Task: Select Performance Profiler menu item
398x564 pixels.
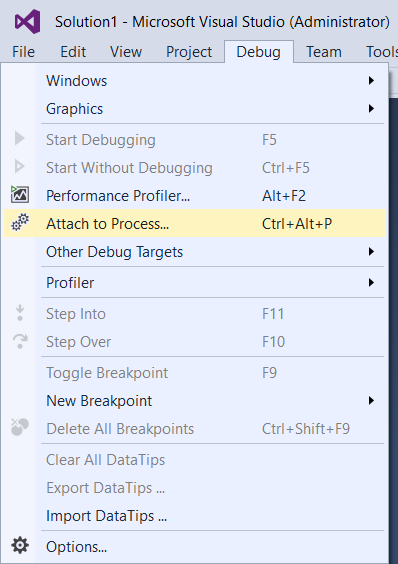Action: [x=195, y=196]
